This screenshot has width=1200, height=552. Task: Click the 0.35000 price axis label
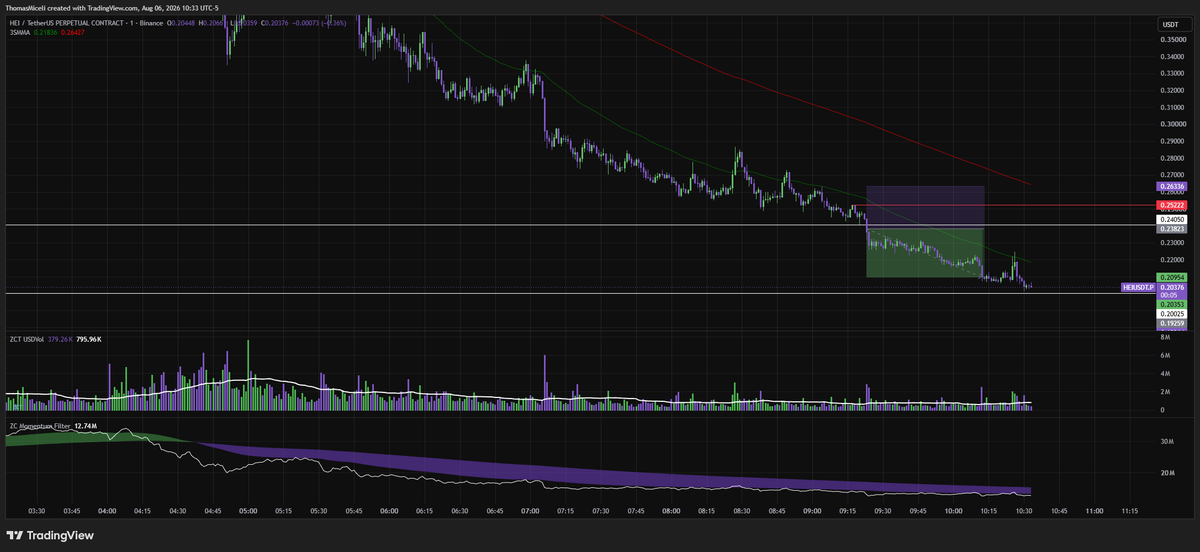click(x=1172, y=39)
